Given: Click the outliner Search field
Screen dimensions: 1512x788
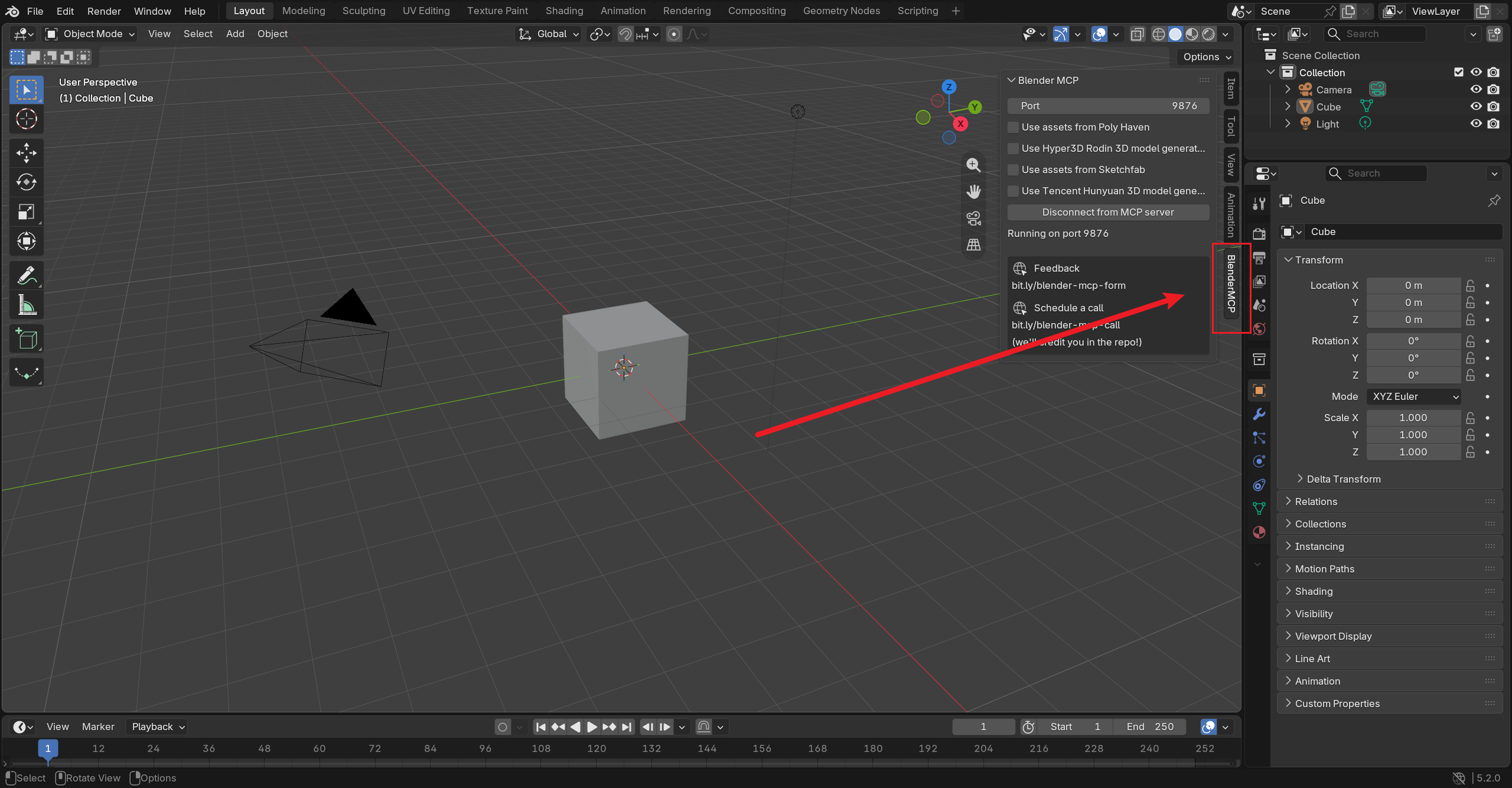Looking at the screenshot, I should [x=1375, y=34].
